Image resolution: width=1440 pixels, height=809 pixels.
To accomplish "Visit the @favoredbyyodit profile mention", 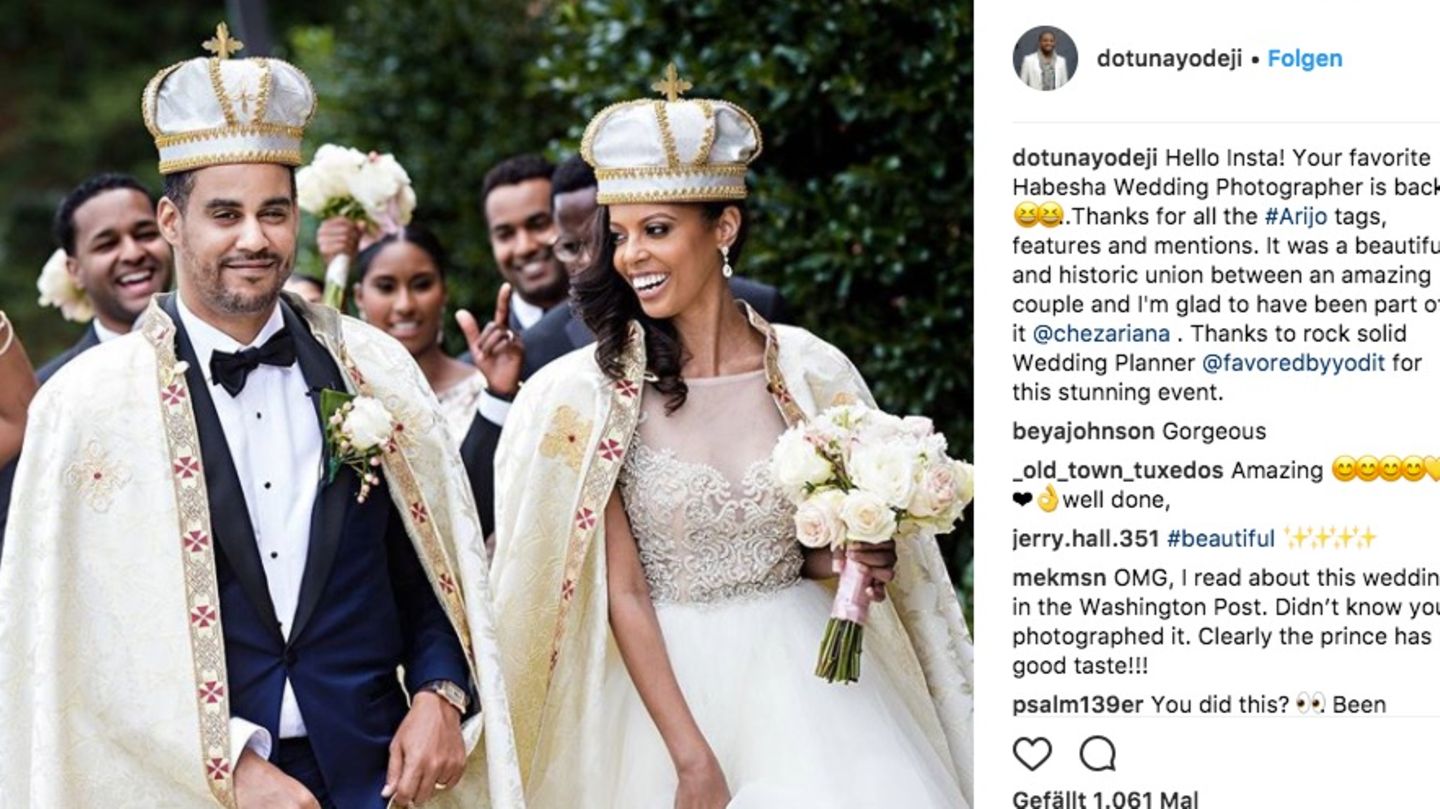I will [1293, 362].
